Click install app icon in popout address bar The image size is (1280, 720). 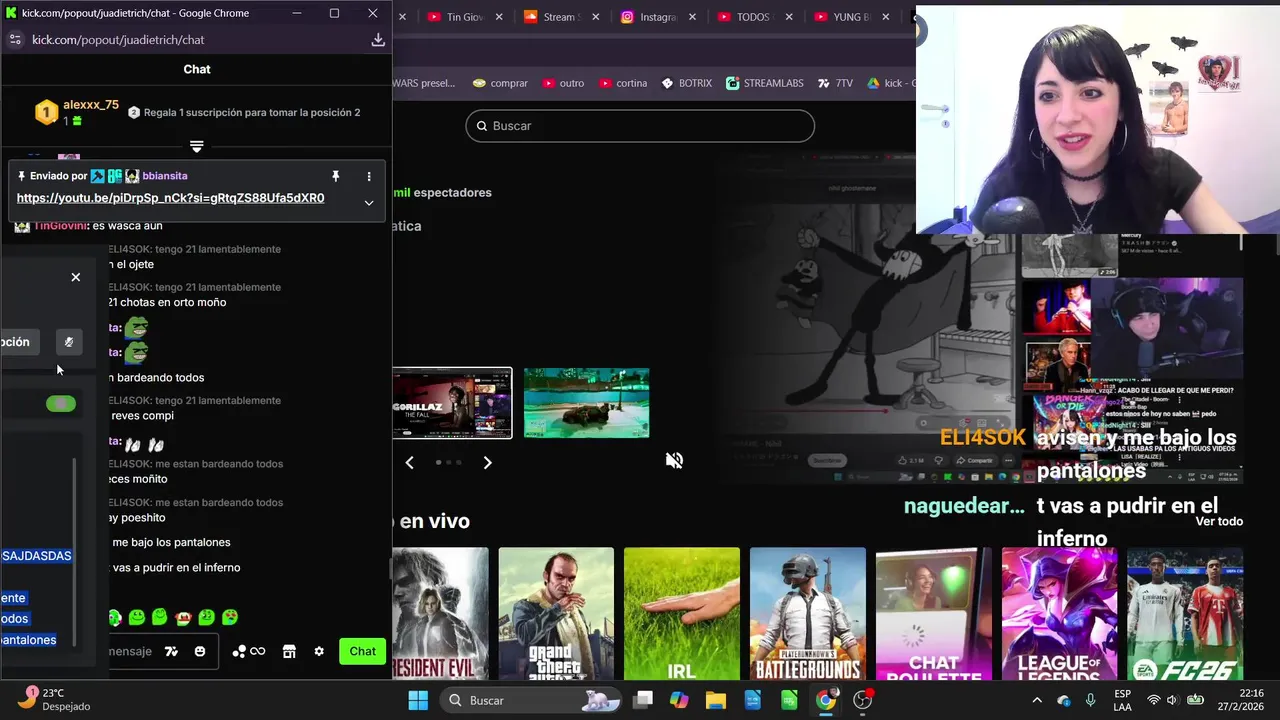[x=378, y=40]
